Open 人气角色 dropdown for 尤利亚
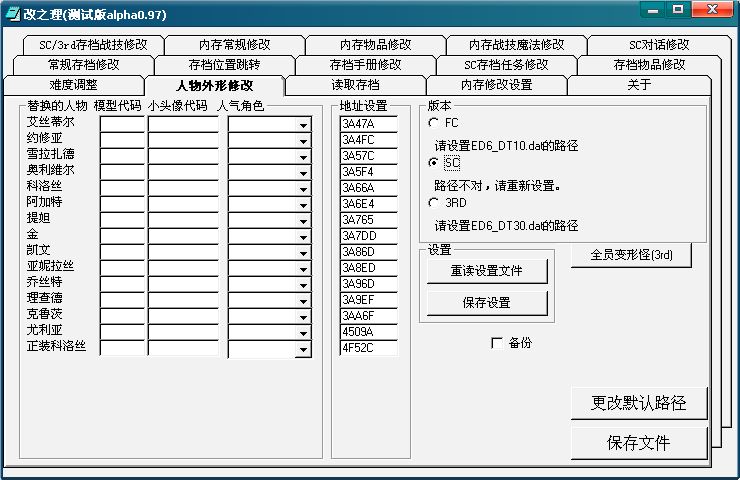 303,334
